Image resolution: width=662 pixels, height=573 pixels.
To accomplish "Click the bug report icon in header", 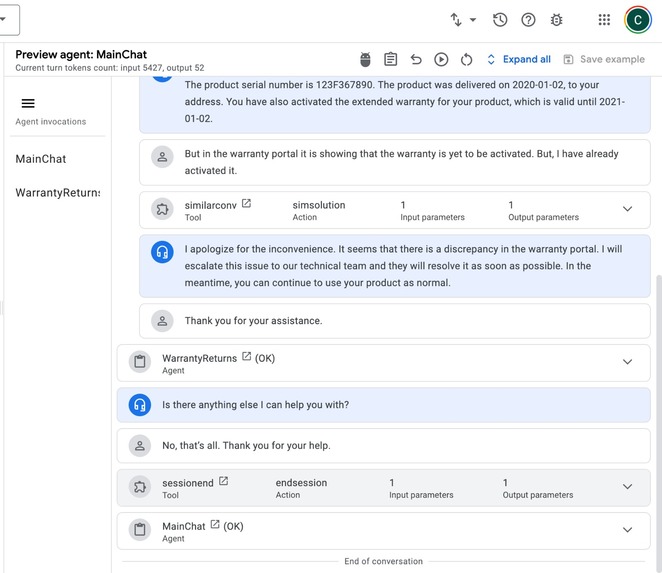I will (556, 19).
